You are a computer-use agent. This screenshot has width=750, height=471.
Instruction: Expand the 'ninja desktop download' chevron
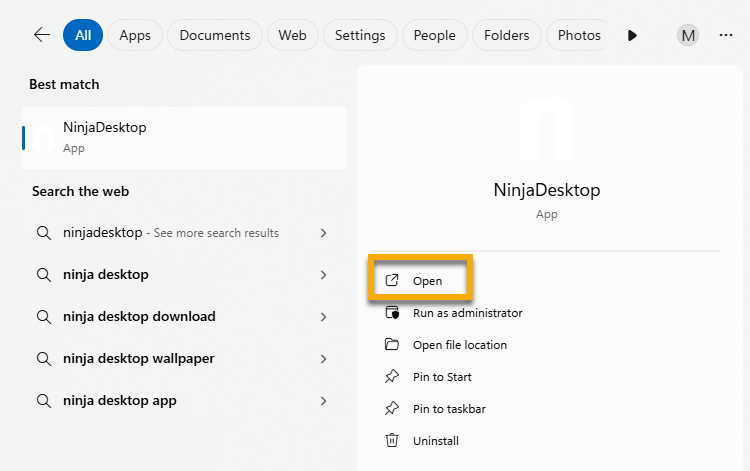pos(323,317)
